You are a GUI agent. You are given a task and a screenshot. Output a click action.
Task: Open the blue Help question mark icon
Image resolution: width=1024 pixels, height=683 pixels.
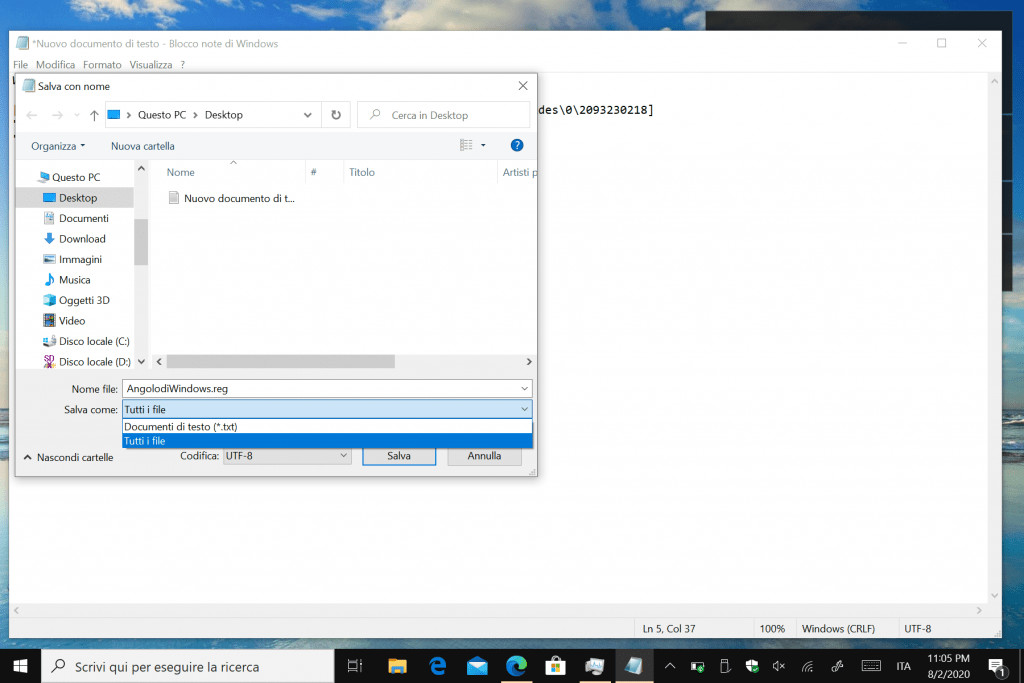click(517, 146)
